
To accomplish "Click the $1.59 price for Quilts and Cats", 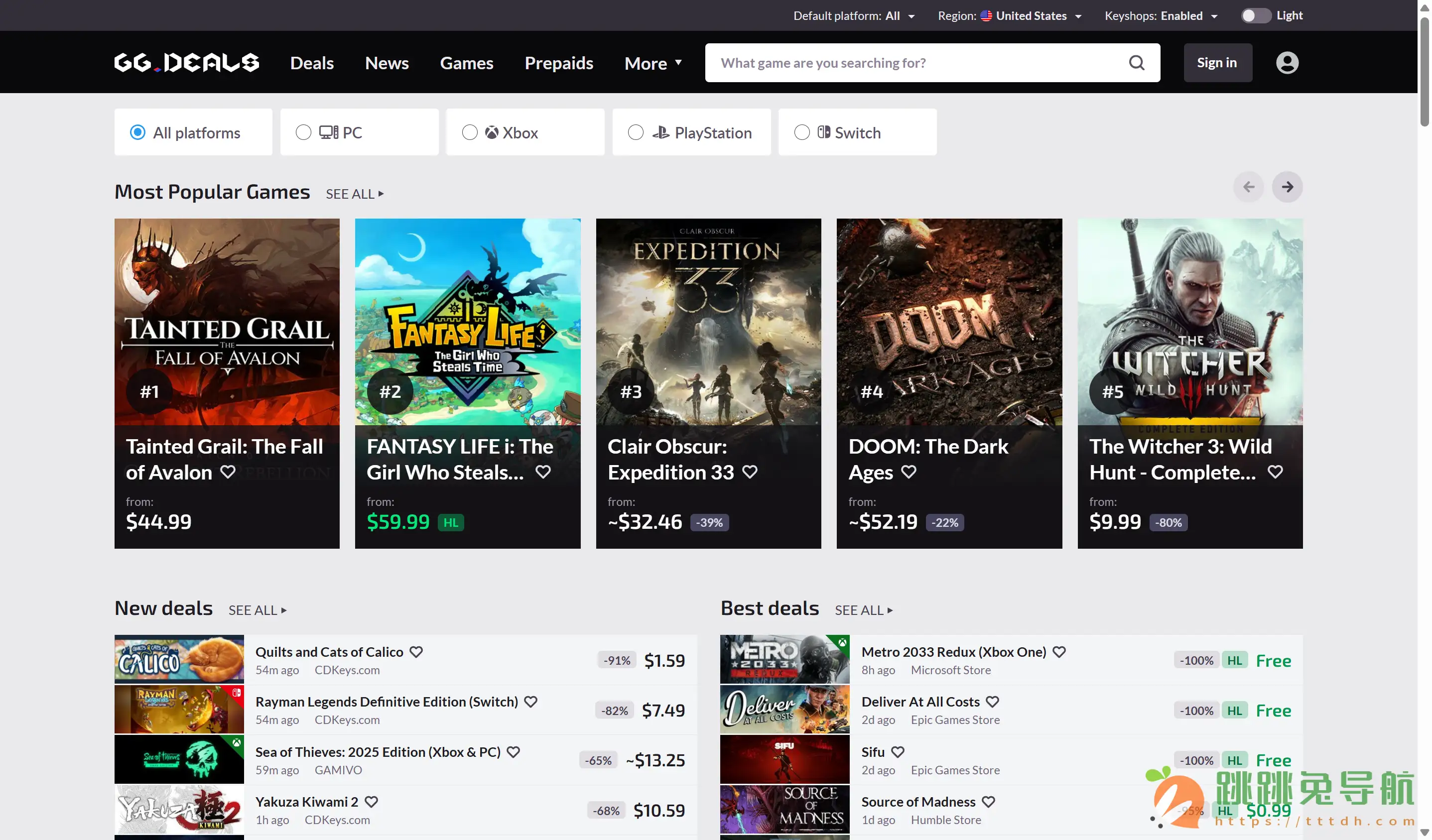I will pos(664,661).
